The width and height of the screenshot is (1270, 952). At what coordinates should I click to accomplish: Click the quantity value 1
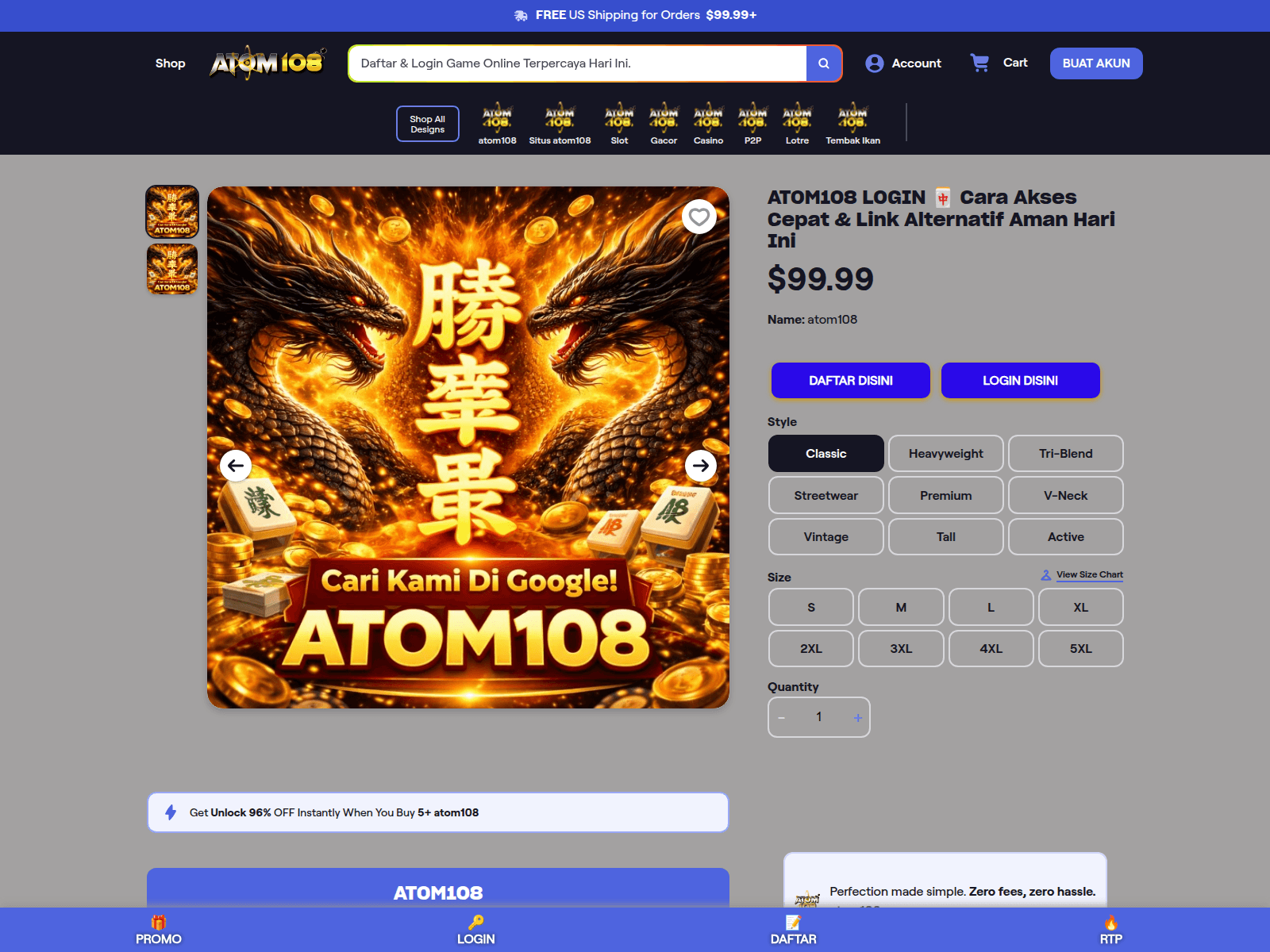coord(819,717)
